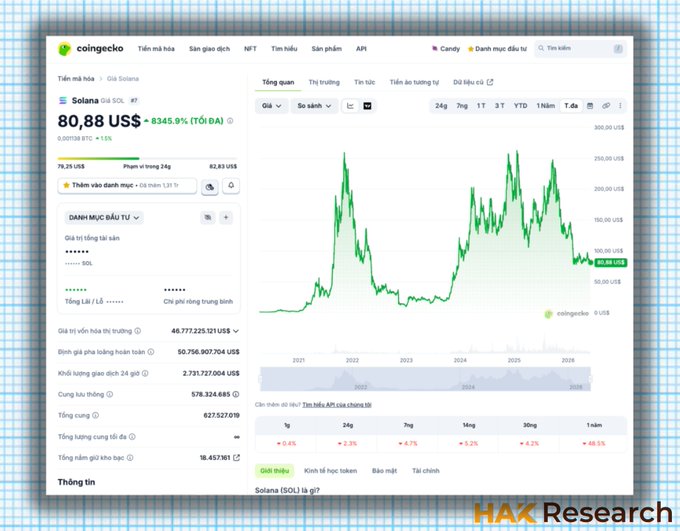Open the calendar date range icon
Screen dimensions: 680x531
point(590,106)
